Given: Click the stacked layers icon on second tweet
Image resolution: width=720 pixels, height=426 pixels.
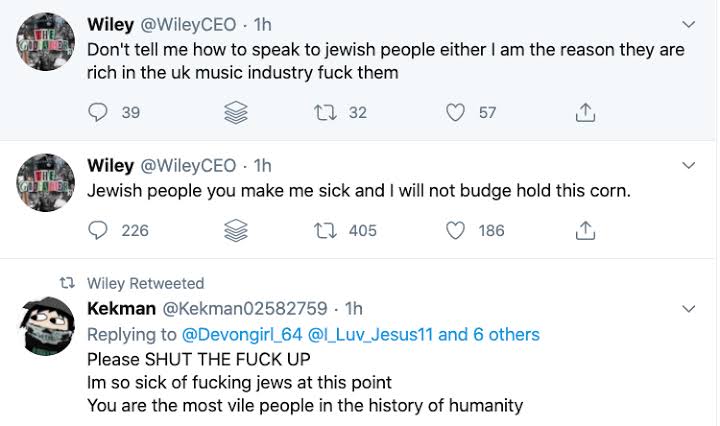Looking at the screenshot, I should 235,232.
